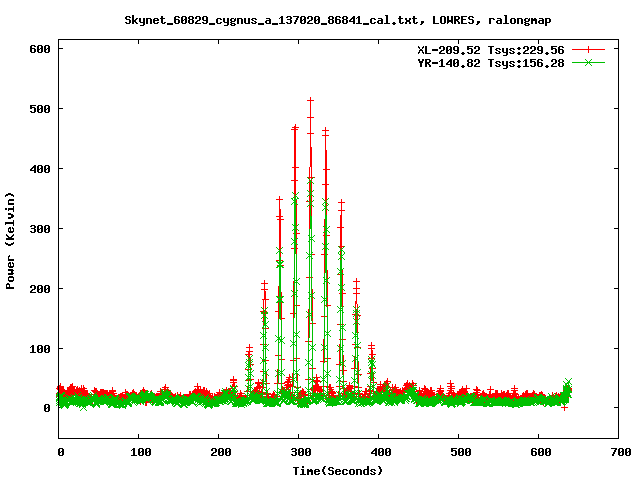640x480 pixels.
Task: Click the x-axis tick label 0
Action: tap(61, 452)
